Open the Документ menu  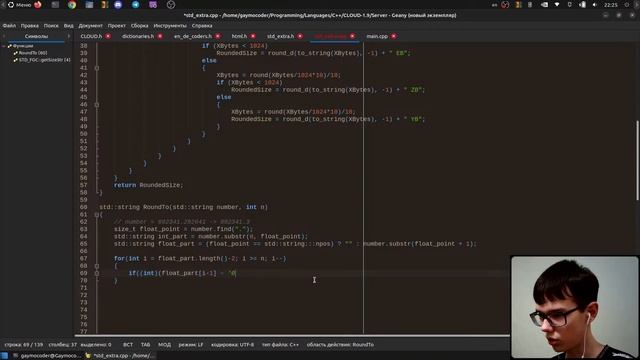(91, 25)
